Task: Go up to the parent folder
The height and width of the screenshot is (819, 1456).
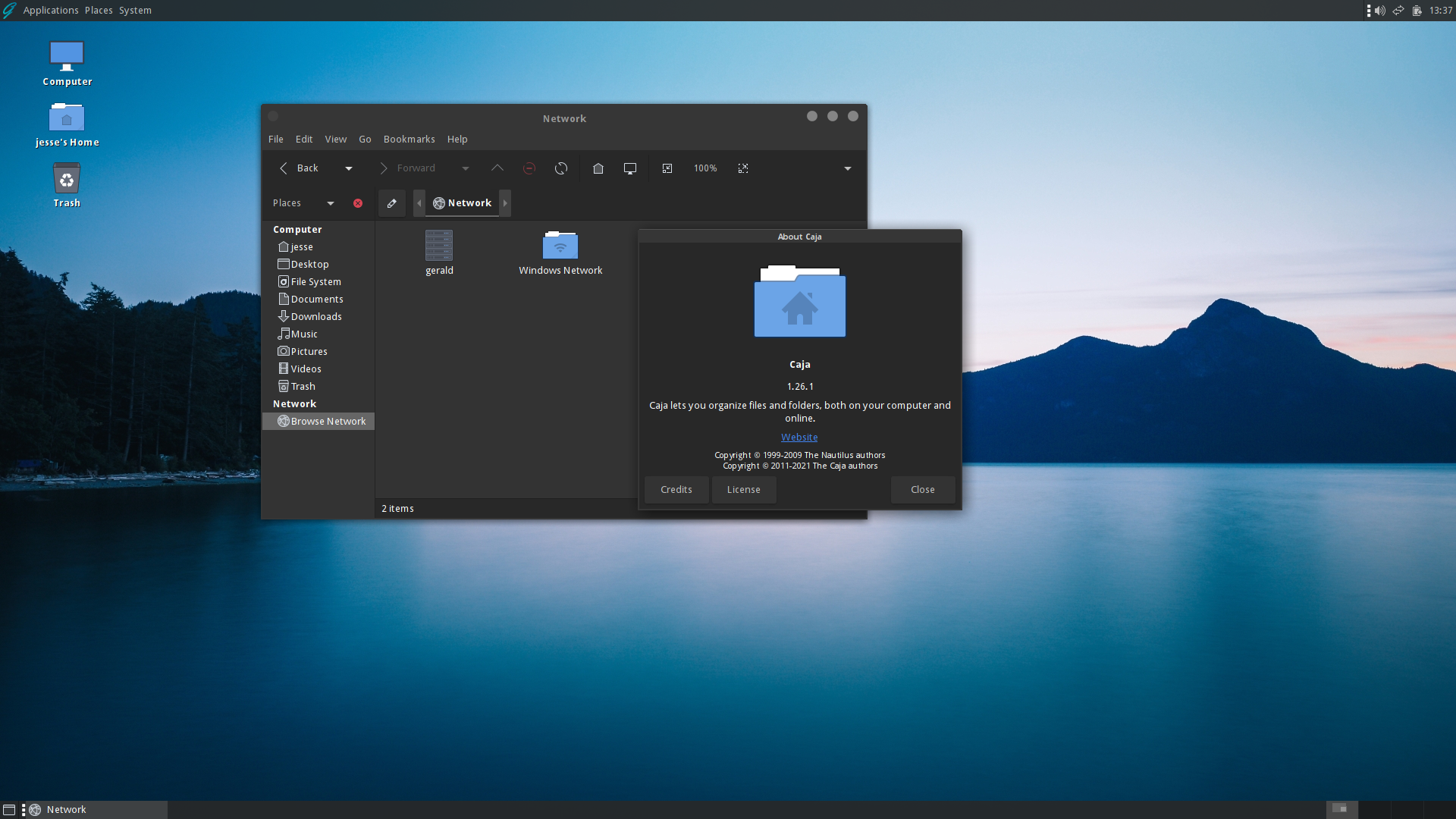Action: [497, 168]
